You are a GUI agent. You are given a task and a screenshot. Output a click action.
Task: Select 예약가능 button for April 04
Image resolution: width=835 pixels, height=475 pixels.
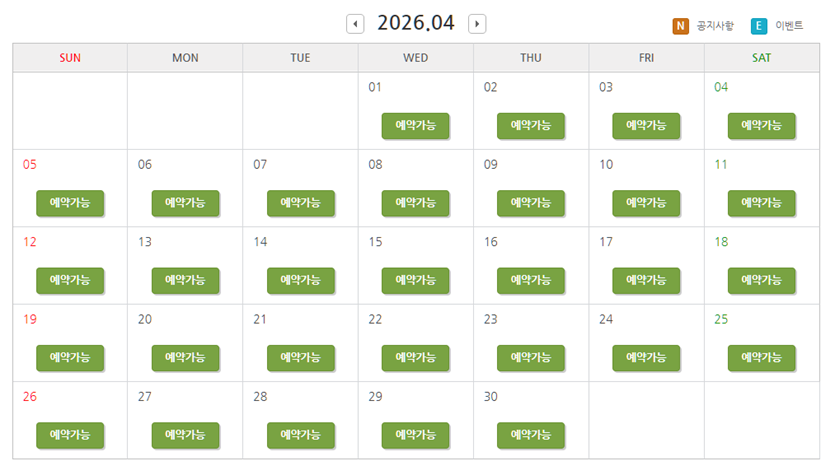point(762,126)
